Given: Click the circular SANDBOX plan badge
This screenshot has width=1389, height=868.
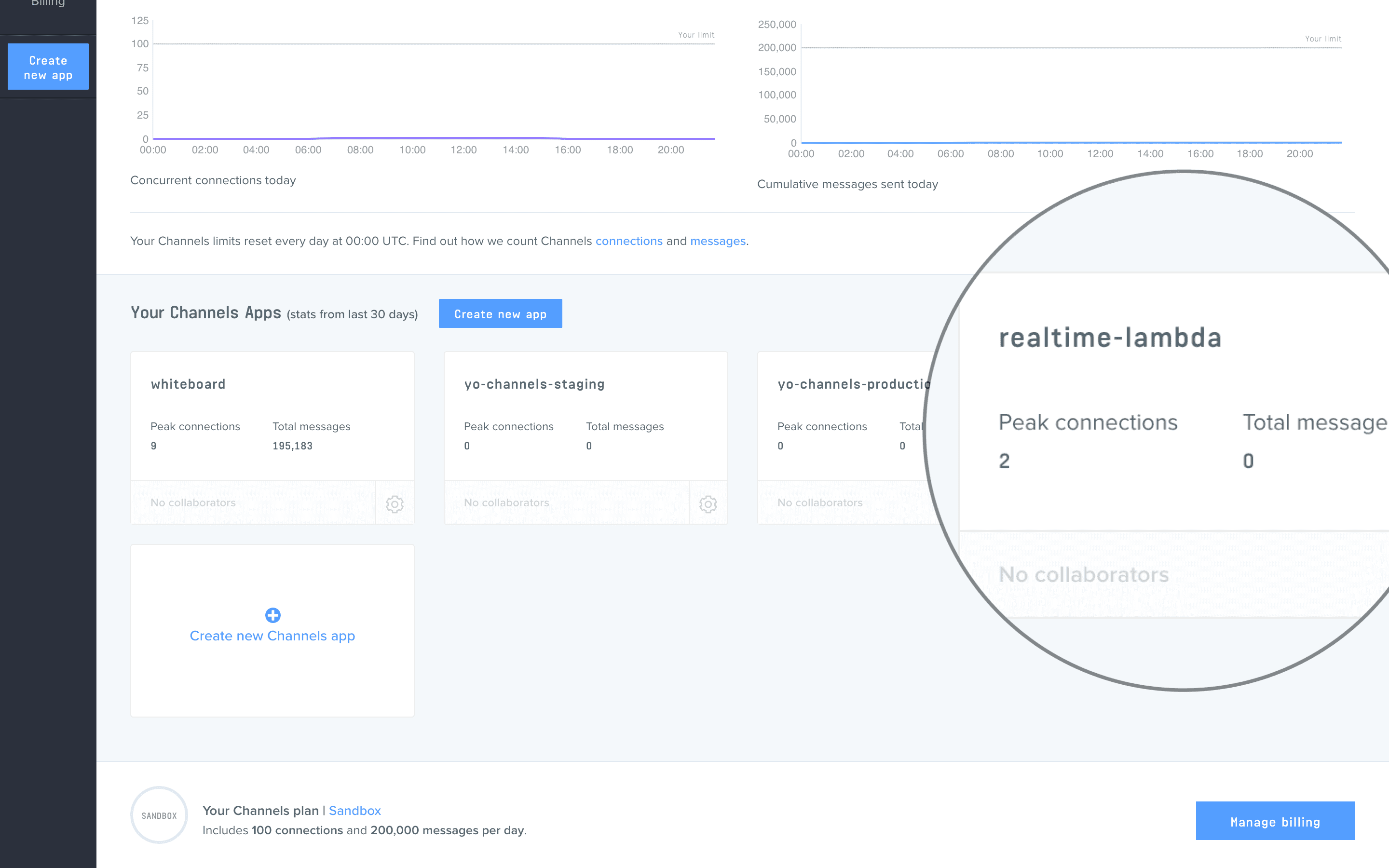Looking at the screenshot, I should click(159, 815).
